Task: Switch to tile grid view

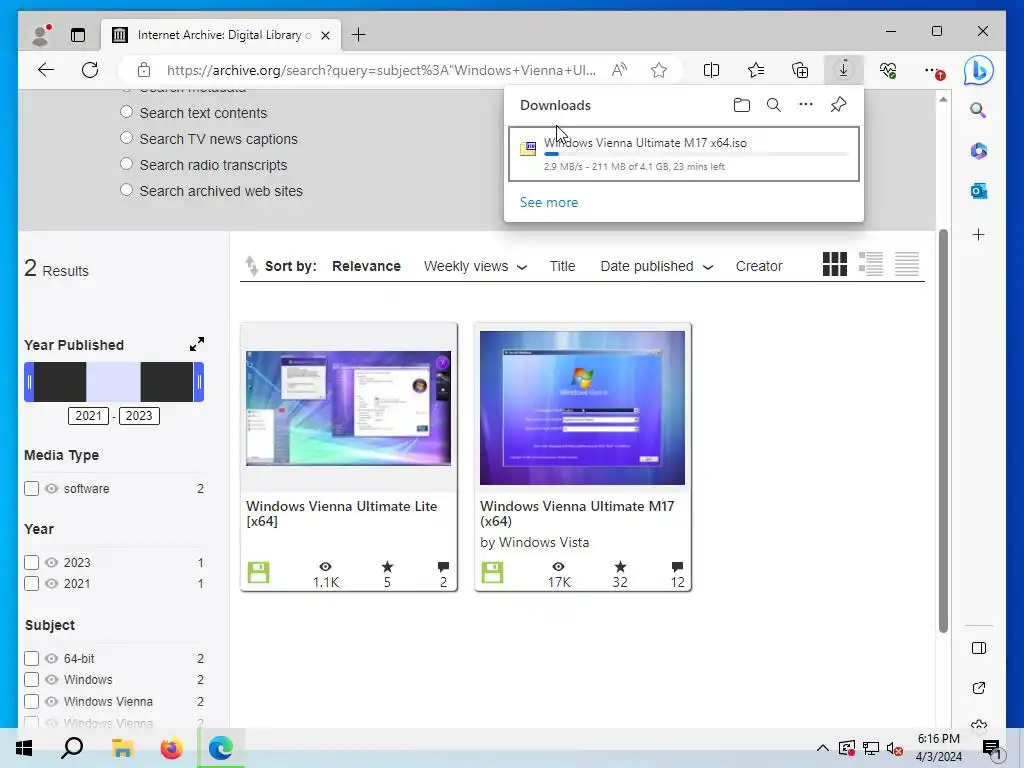Action: [x=835, y=264]
